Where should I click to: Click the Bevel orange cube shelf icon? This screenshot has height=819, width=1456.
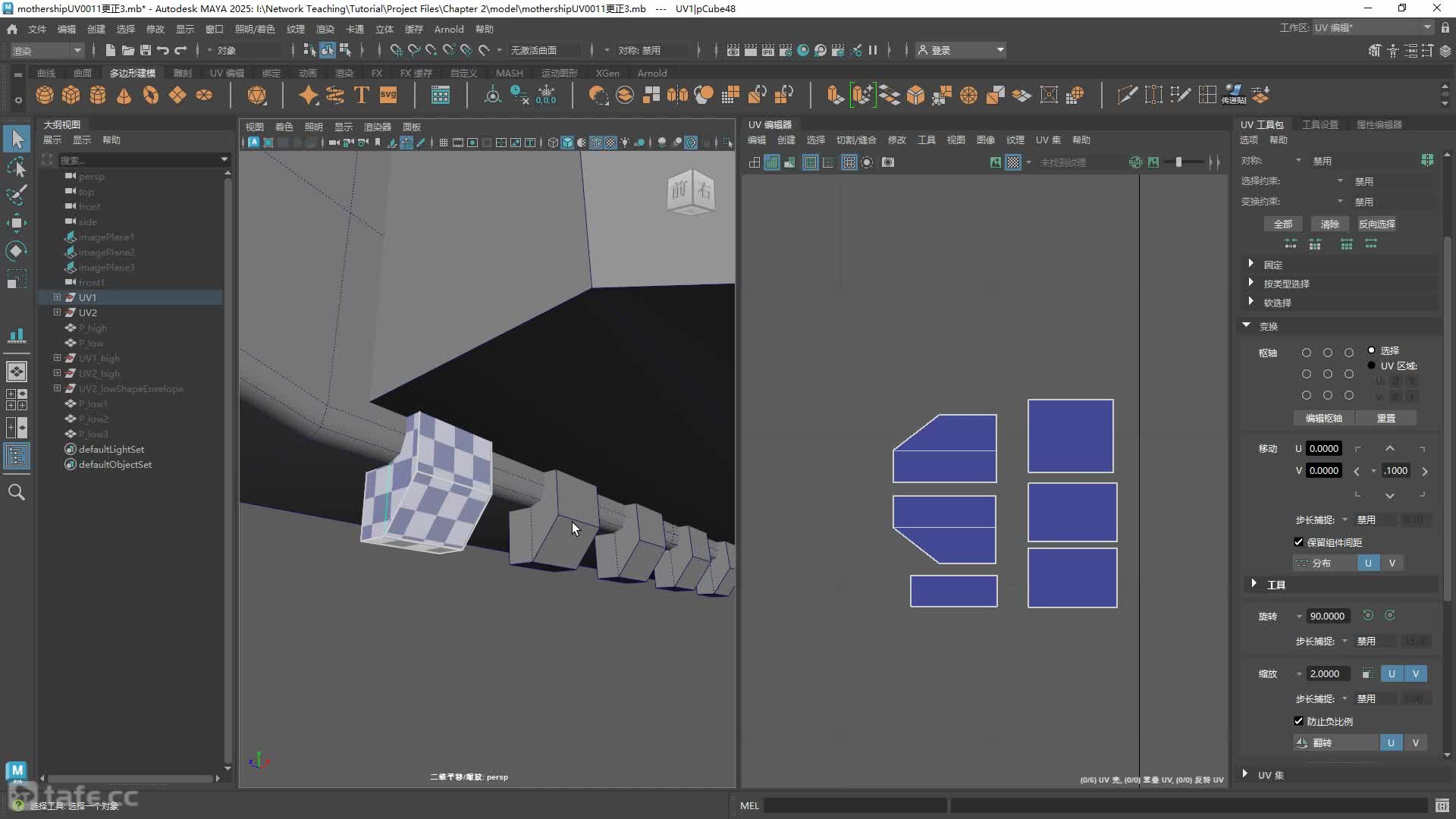(915, 96)
